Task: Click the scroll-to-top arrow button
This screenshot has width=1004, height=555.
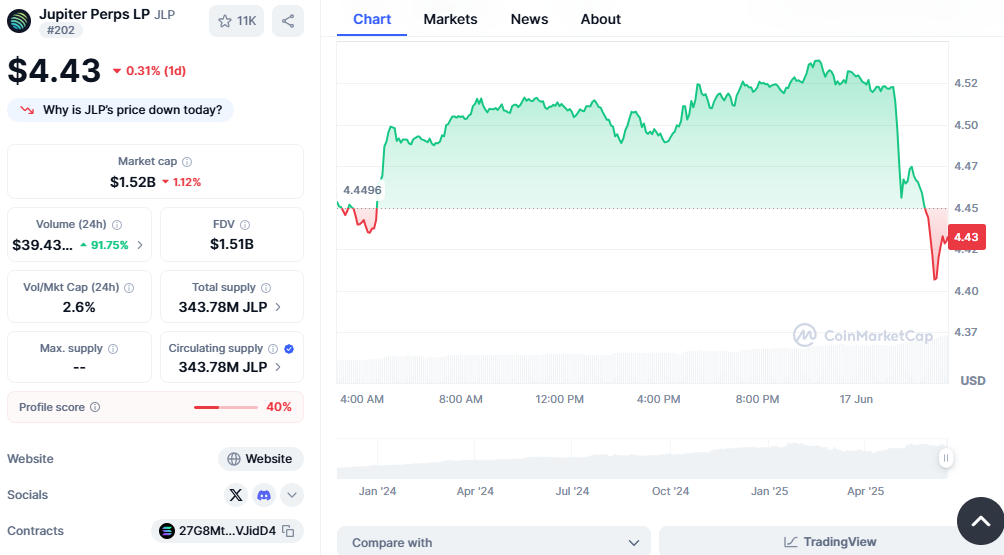Action: (x=980, y=521)
